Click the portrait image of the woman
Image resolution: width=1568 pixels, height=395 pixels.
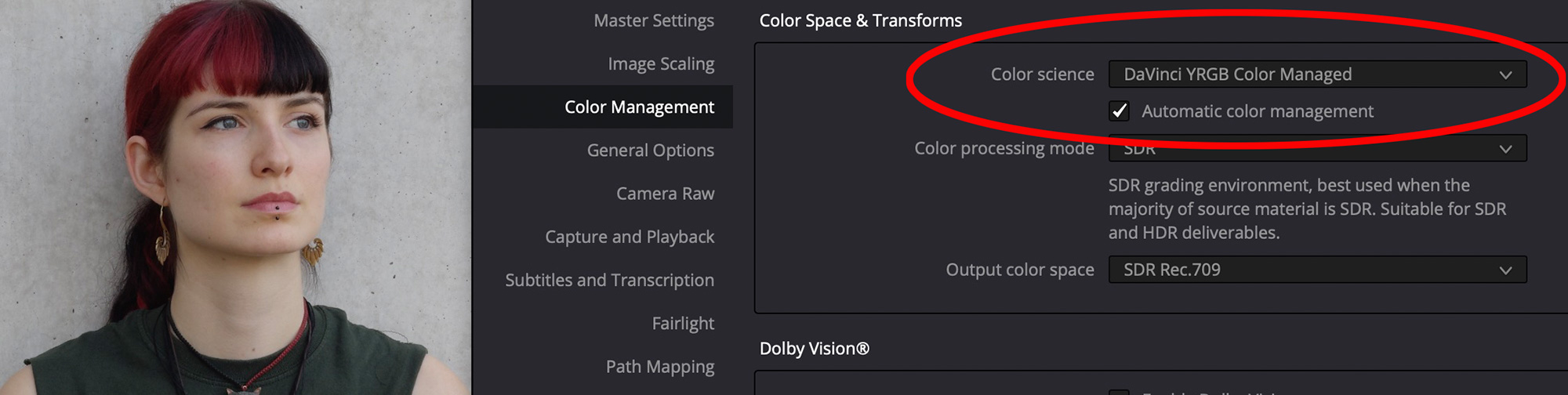click(x=235, y=197)
